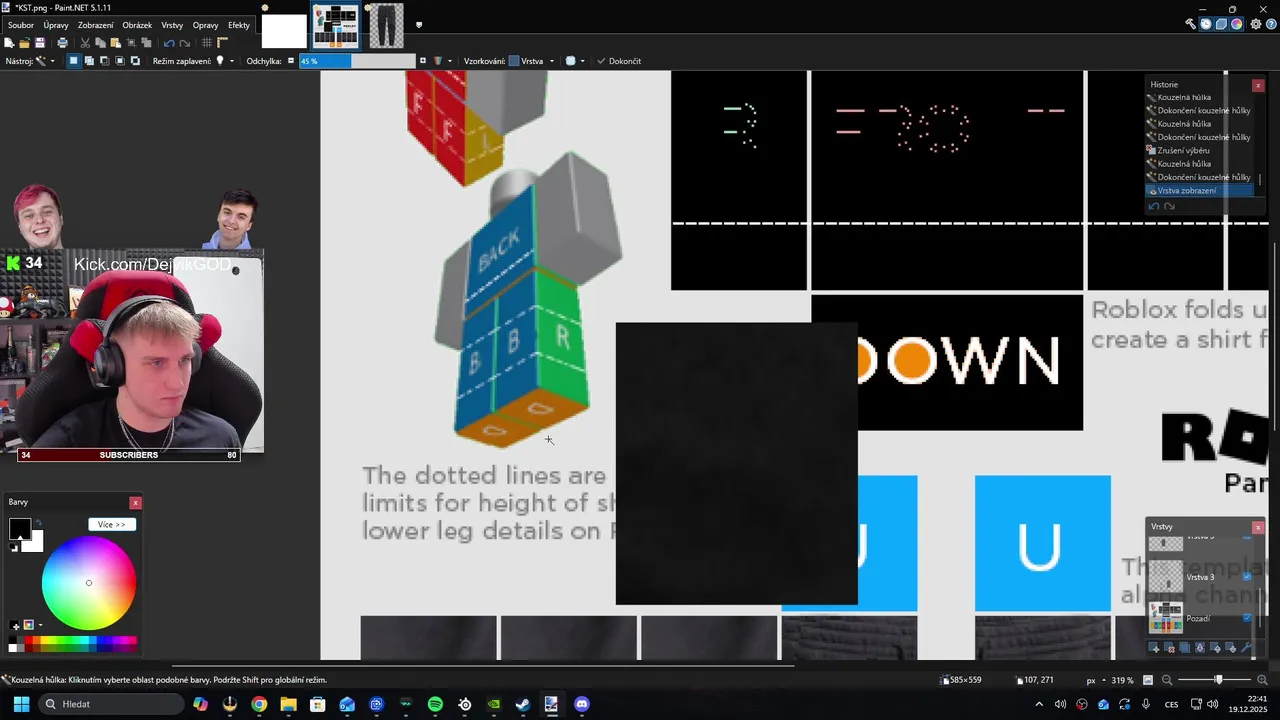Click Odchylka tolerance slider bar
The image size is (1280, 720).
tap(357, 61)
